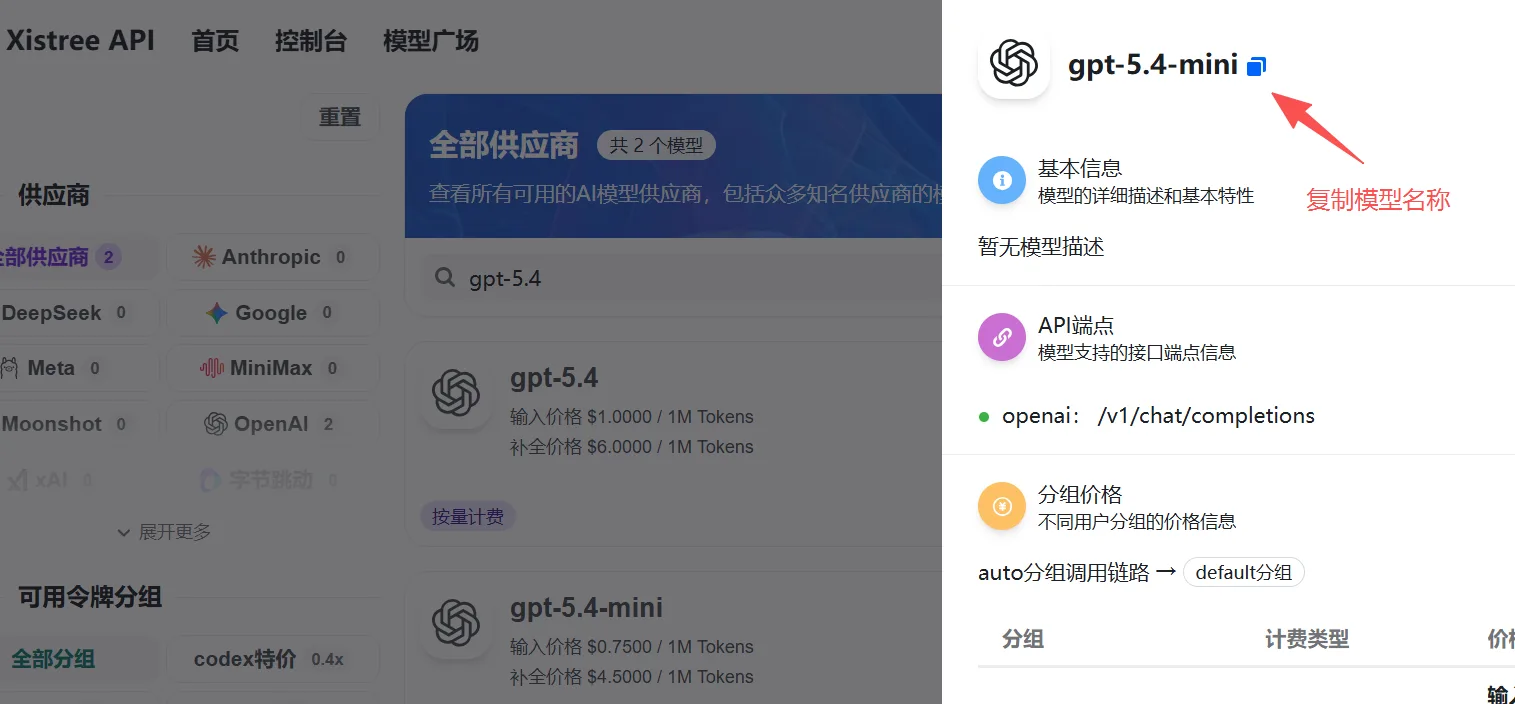
Task: Click the OpenAI logo in the detail panel header
Action: click(x=1014, y=63)
